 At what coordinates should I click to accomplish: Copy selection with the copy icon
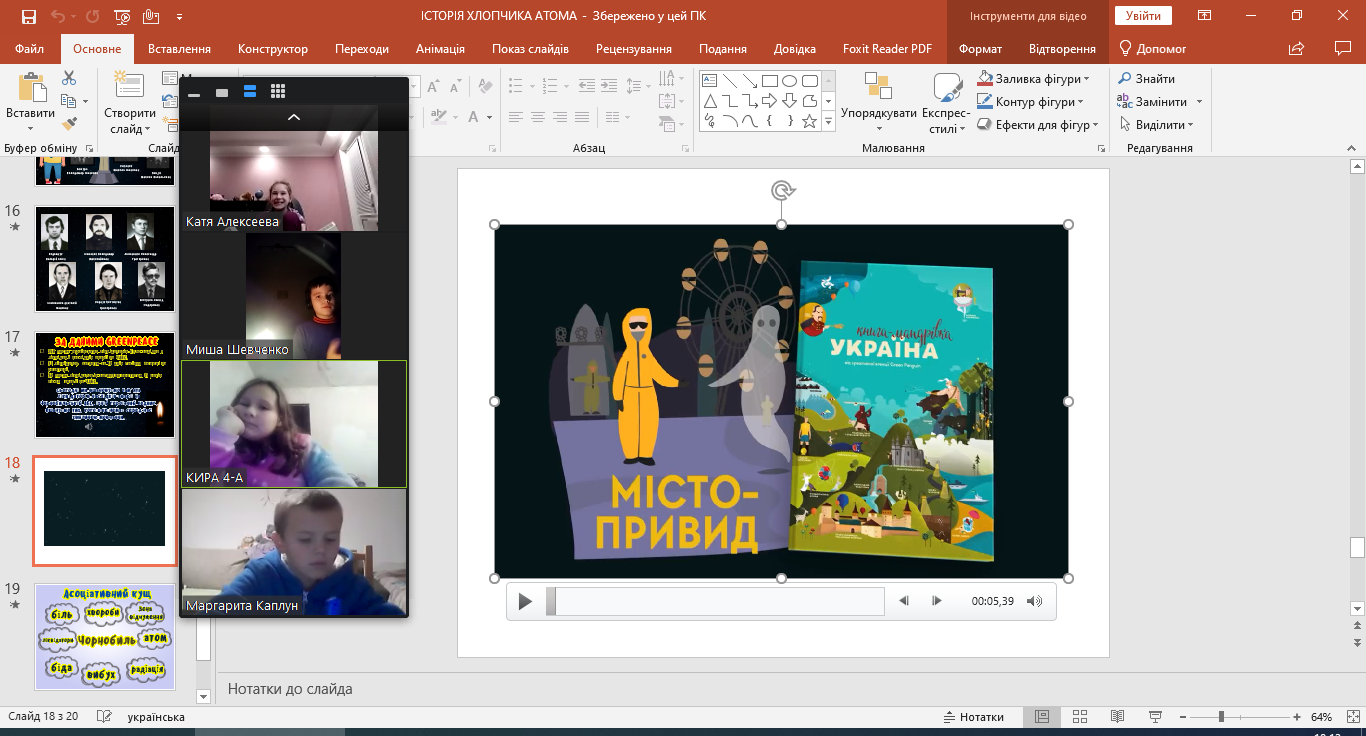click(68, 101)
